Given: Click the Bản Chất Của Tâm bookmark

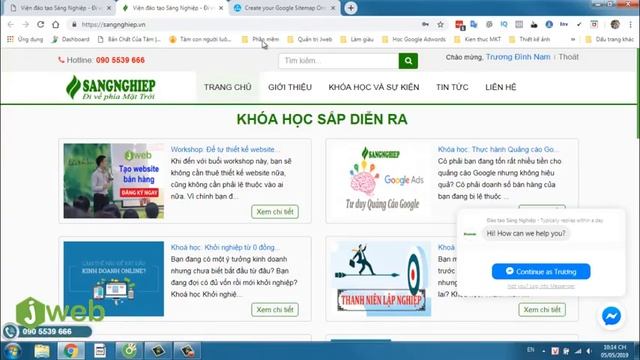Looking at the screenshot, I should [x=130, y=40].
